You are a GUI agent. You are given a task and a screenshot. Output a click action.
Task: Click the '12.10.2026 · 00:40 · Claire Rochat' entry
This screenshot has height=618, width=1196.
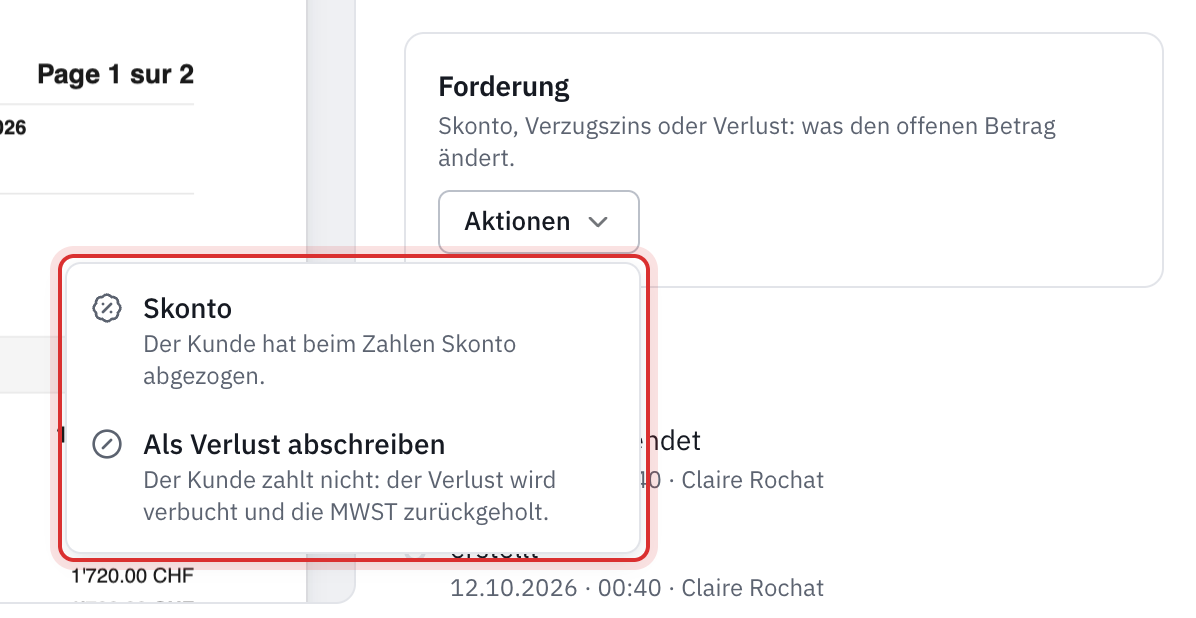tap(637, 588)
